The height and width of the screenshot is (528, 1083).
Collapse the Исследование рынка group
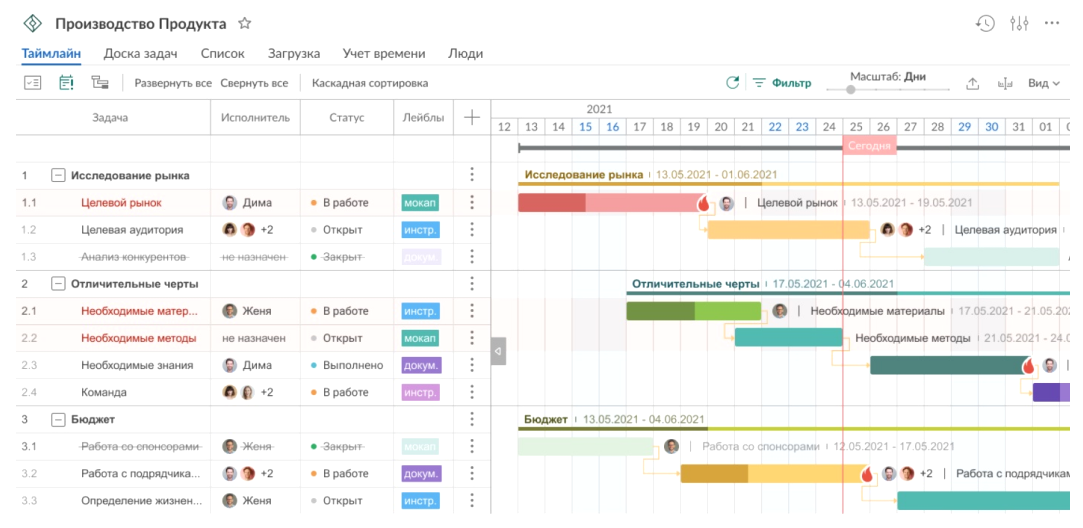coord(58,176)
